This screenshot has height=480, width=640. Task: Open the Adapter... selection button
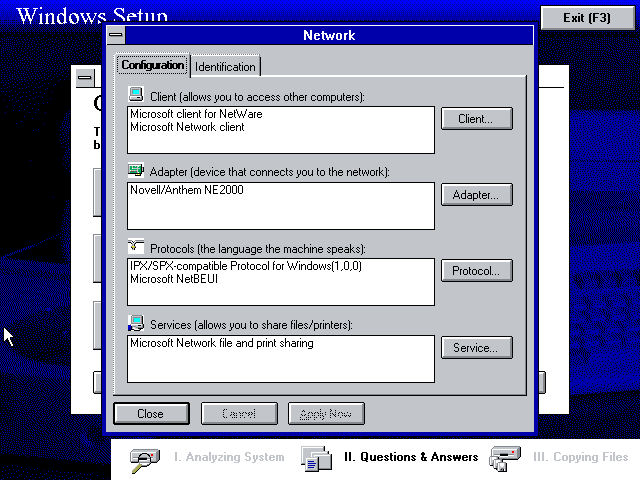[x=476, y=195]
